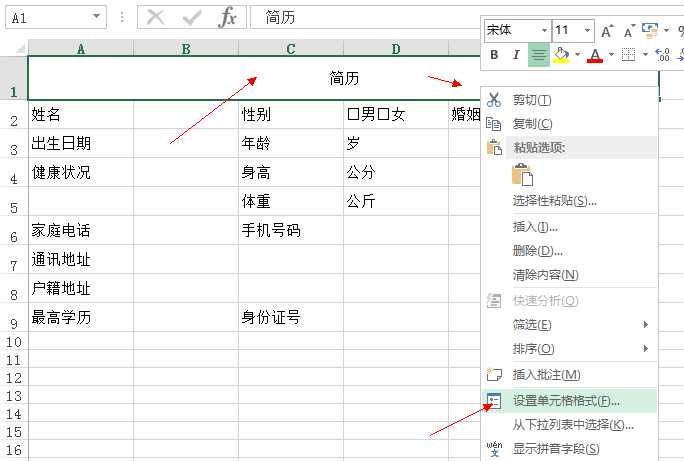684x461 pixels.
Task: Expand the fill color dropdown arrow
Action: (x=578, y=55)
